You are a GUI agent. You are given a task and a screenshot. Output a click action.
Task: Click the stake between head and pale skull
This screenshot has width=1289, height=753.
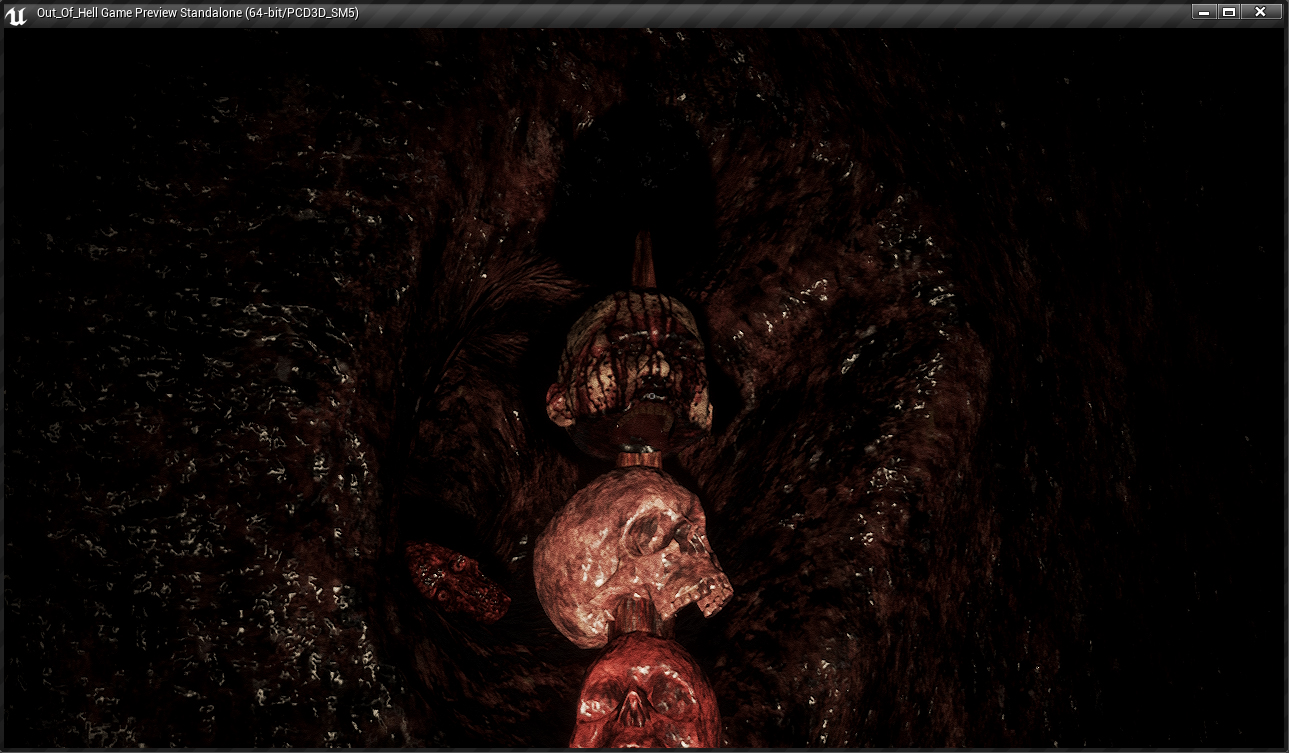point(640,458)
